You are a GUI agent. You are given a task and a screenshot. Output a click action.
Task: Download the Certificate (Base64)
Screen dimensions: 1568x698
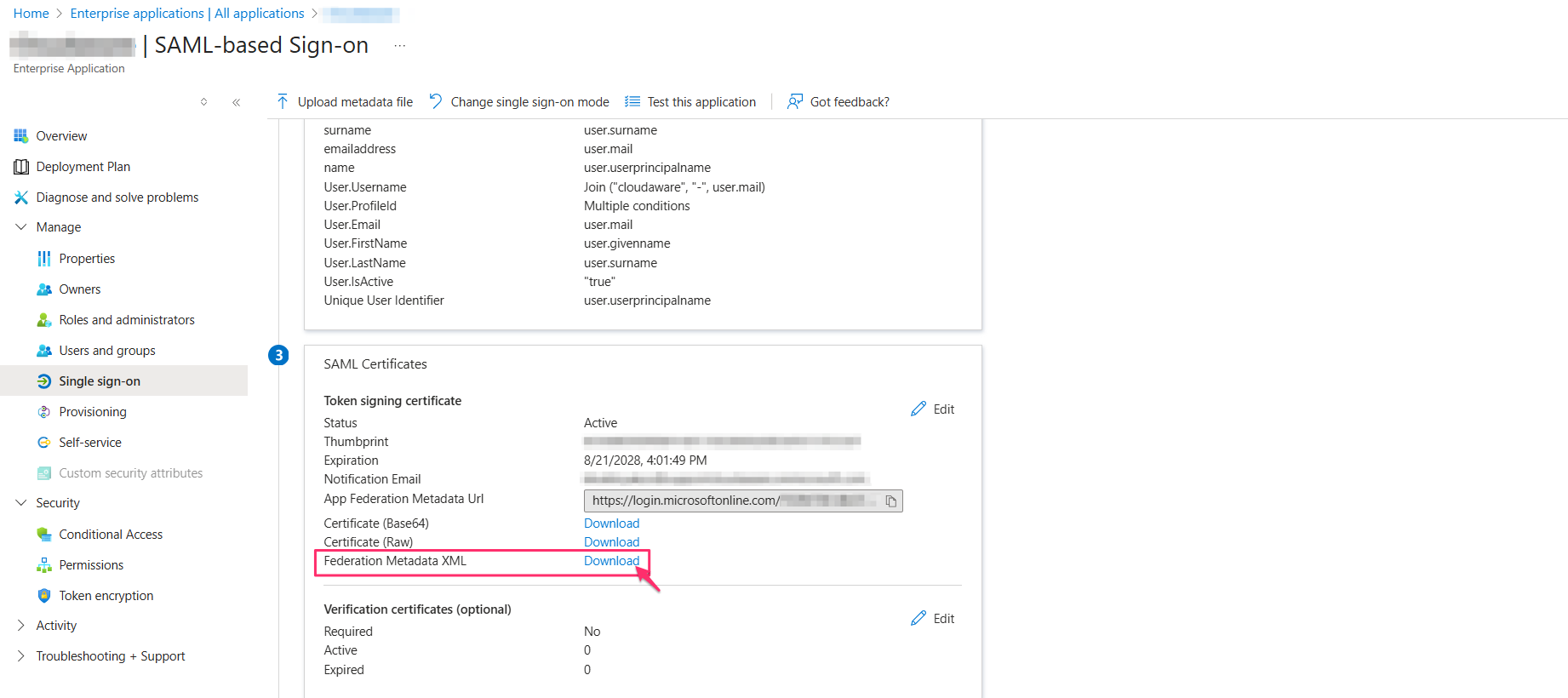[611, 523]
